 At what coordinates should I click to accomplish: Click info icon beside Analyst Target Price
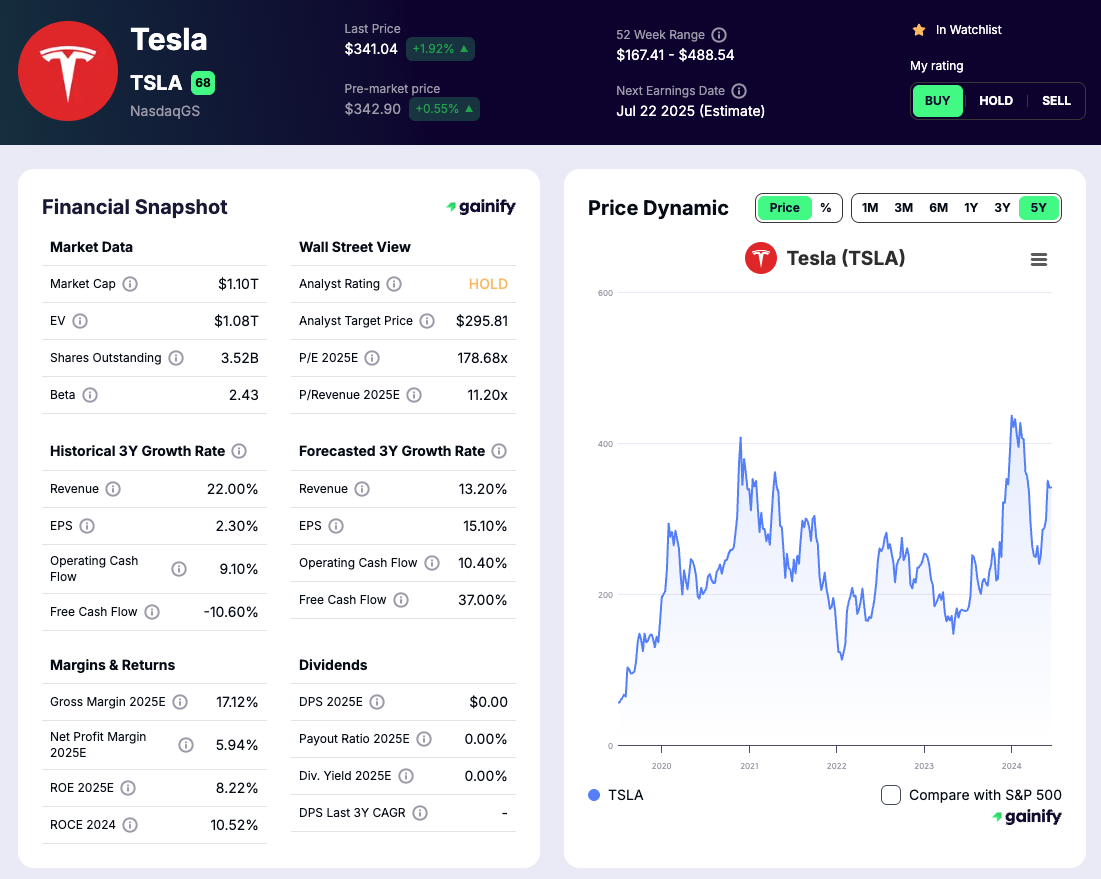click(427, 321)
